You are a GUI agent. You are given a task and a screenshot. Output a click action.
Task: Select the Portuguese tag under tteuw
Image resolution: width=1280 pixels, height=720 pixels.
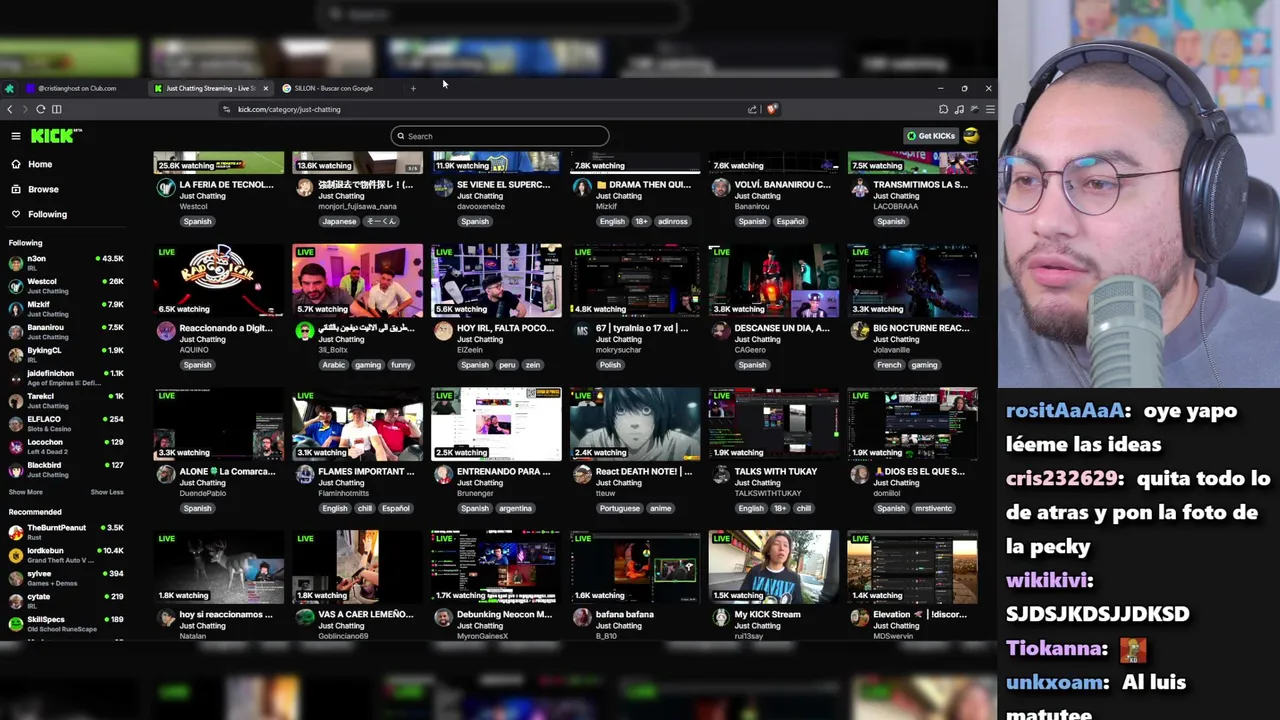pos(620,508)
